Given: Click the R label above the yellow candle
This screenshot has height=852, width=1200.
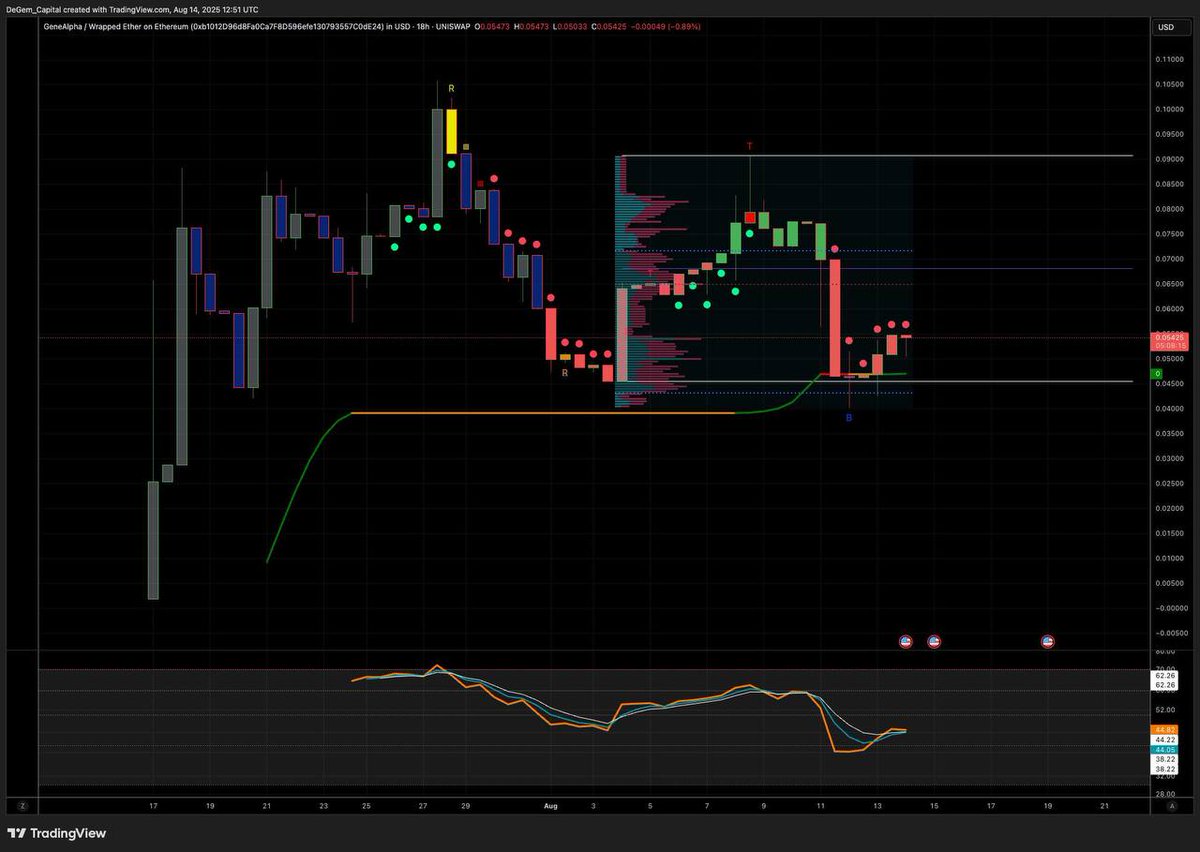Looking at the screenshot, I should (451, 88).
